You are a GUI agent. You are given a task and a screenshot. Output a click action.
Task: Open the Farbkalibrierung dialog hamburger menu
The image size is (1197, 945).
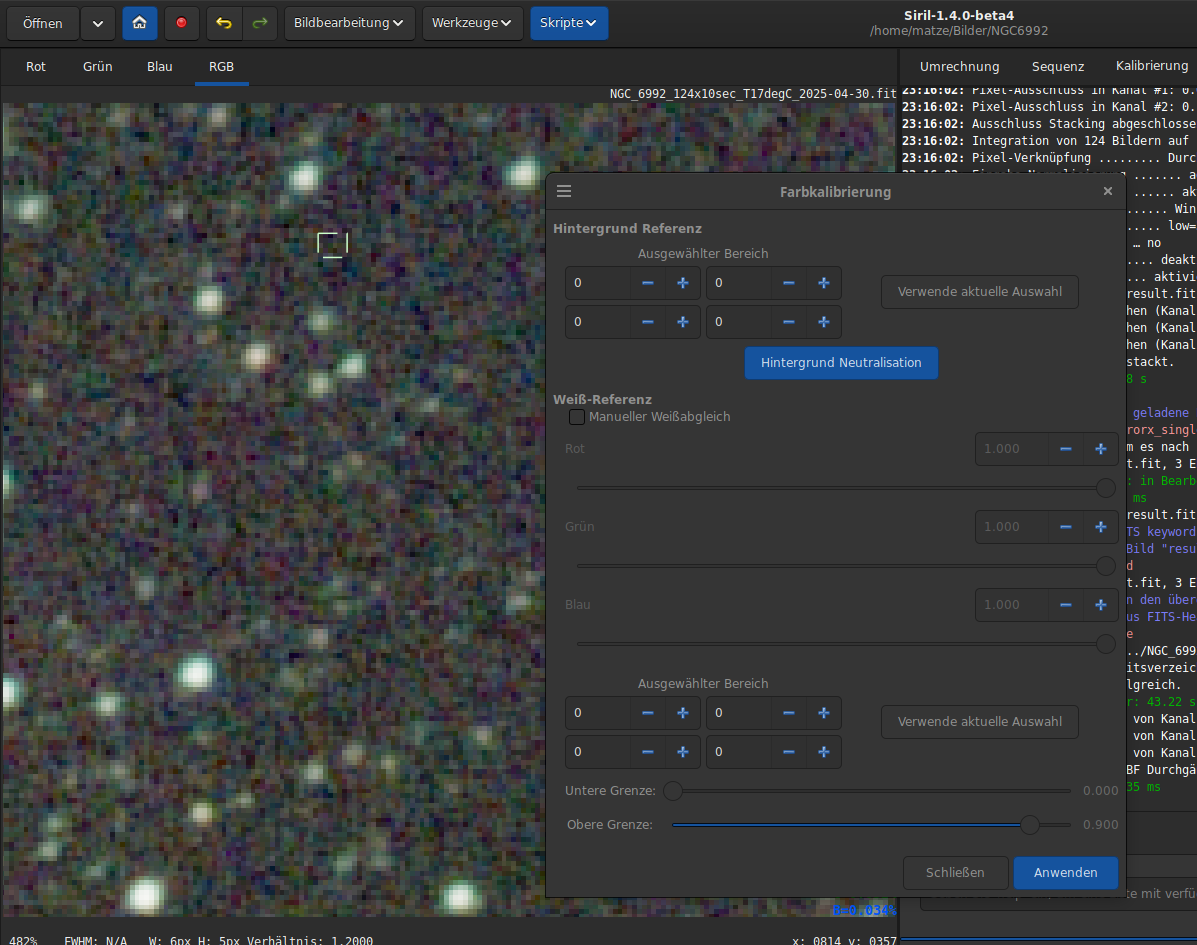point(564,192)
